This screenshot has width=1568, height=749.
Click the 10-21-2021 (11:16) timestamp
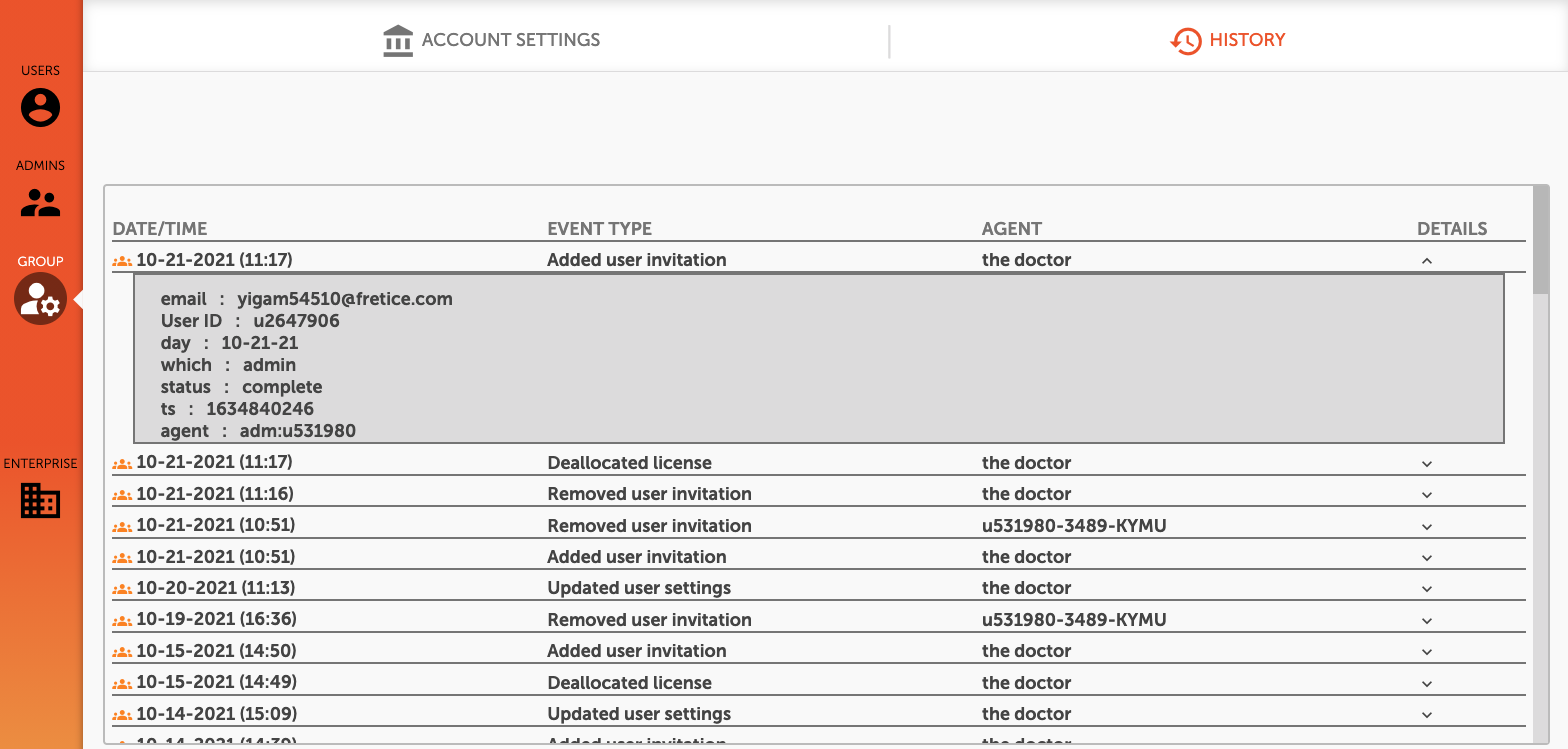pyautogui.click(x=215, y=494)
